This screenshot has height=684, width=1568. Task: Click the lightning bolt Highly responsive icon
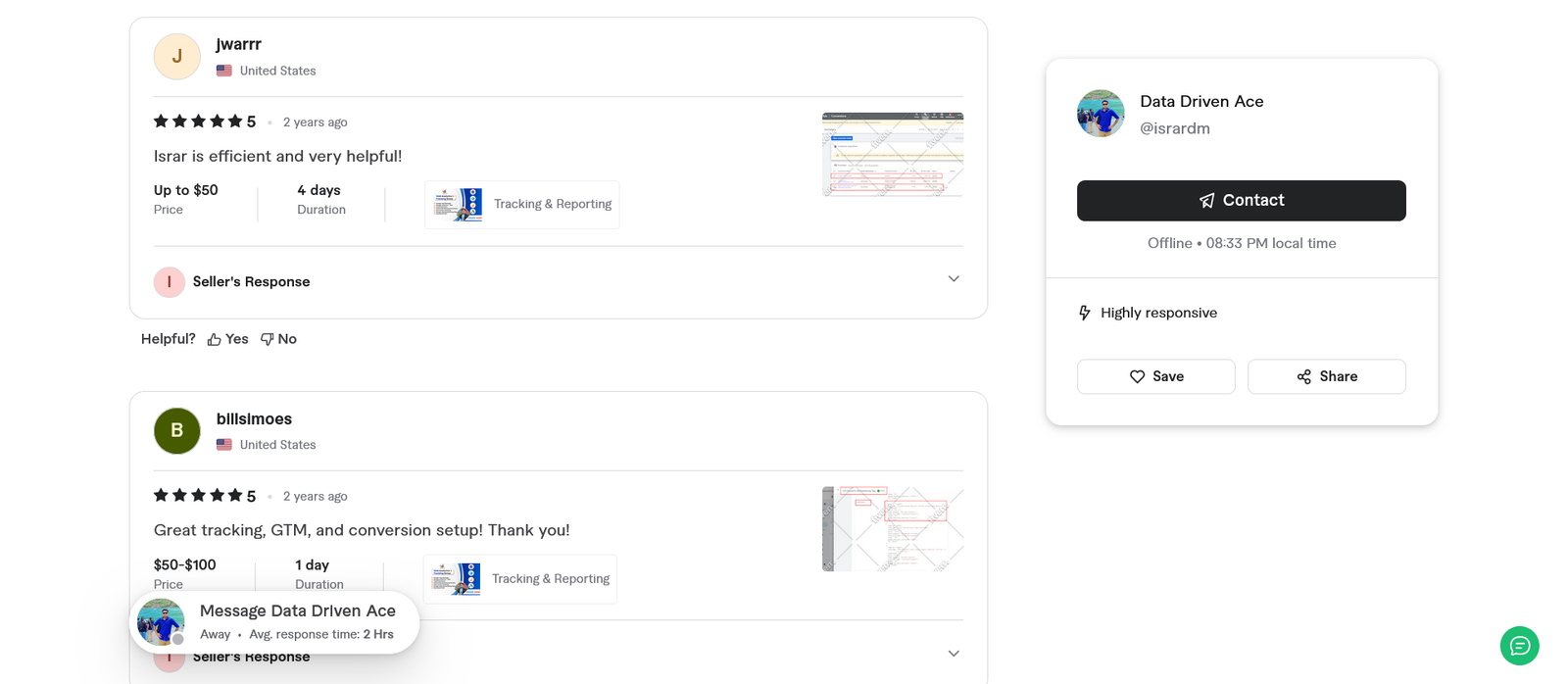(1084, 312)
